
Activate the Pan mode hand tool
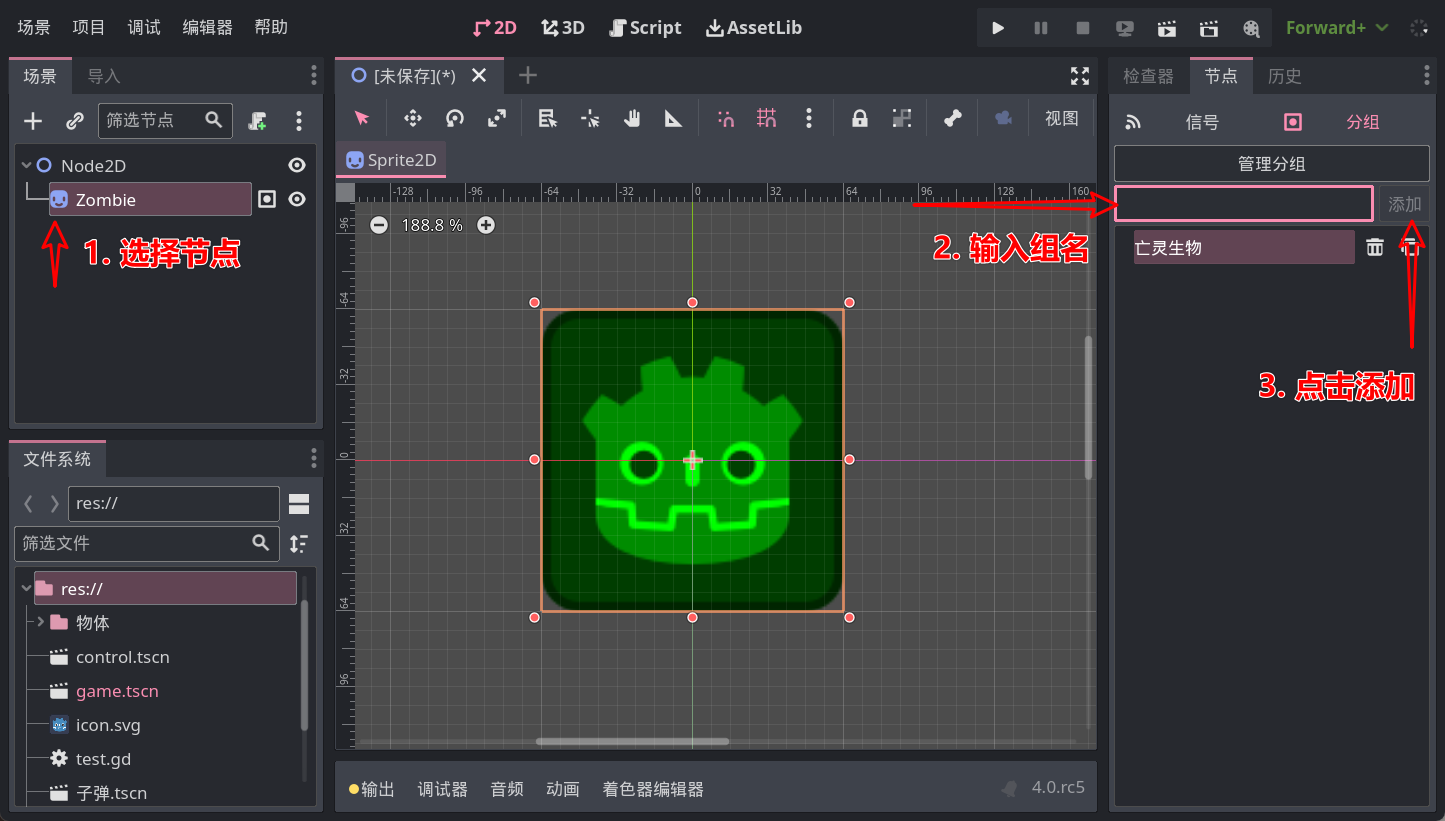[632, 119]
